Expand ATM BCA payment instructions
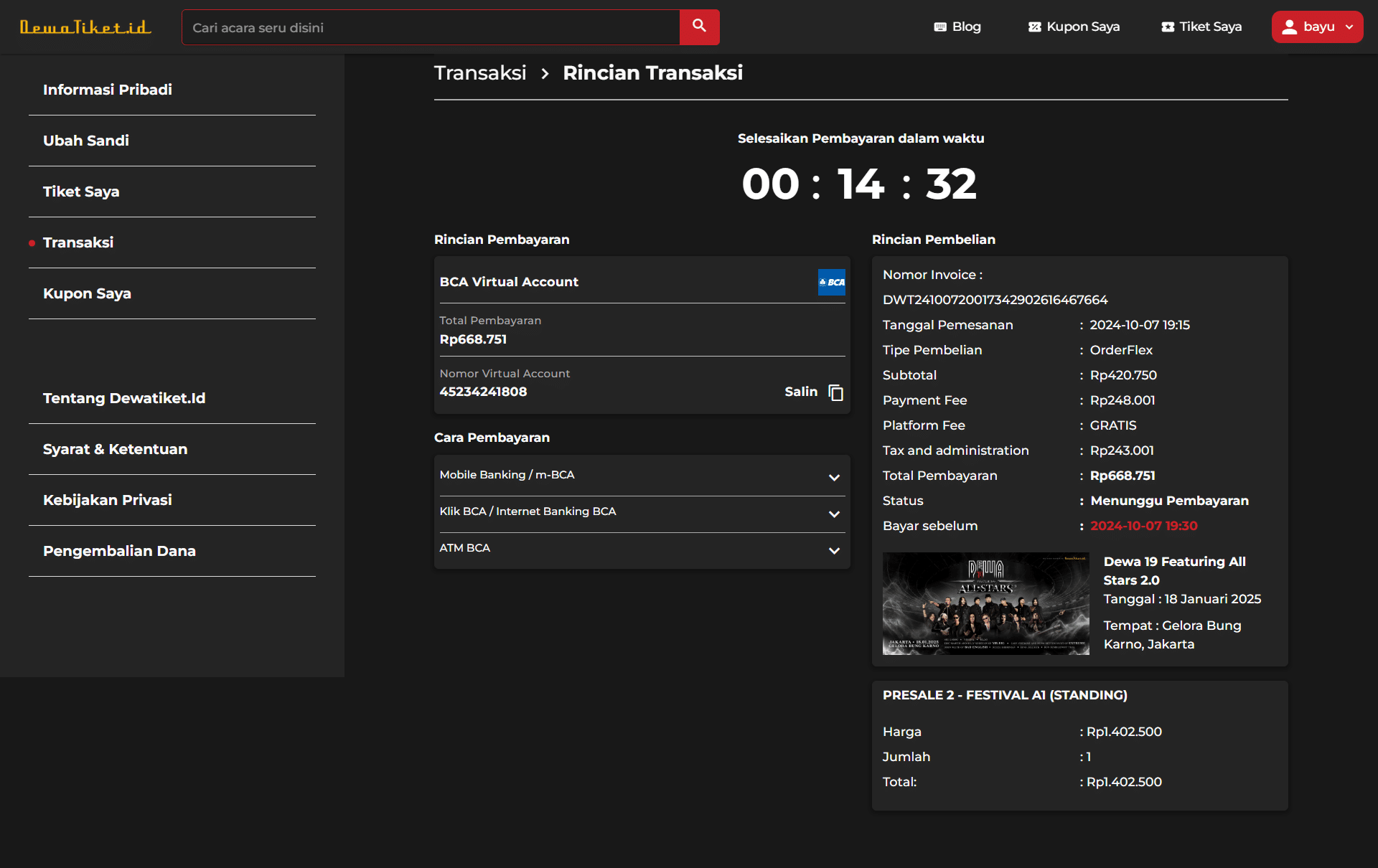 point(642,549)
